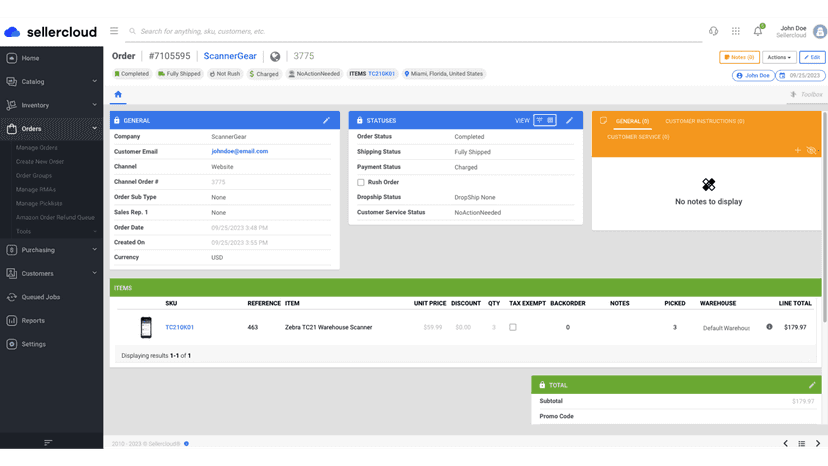Open the notifications bell

coord(758,31)
